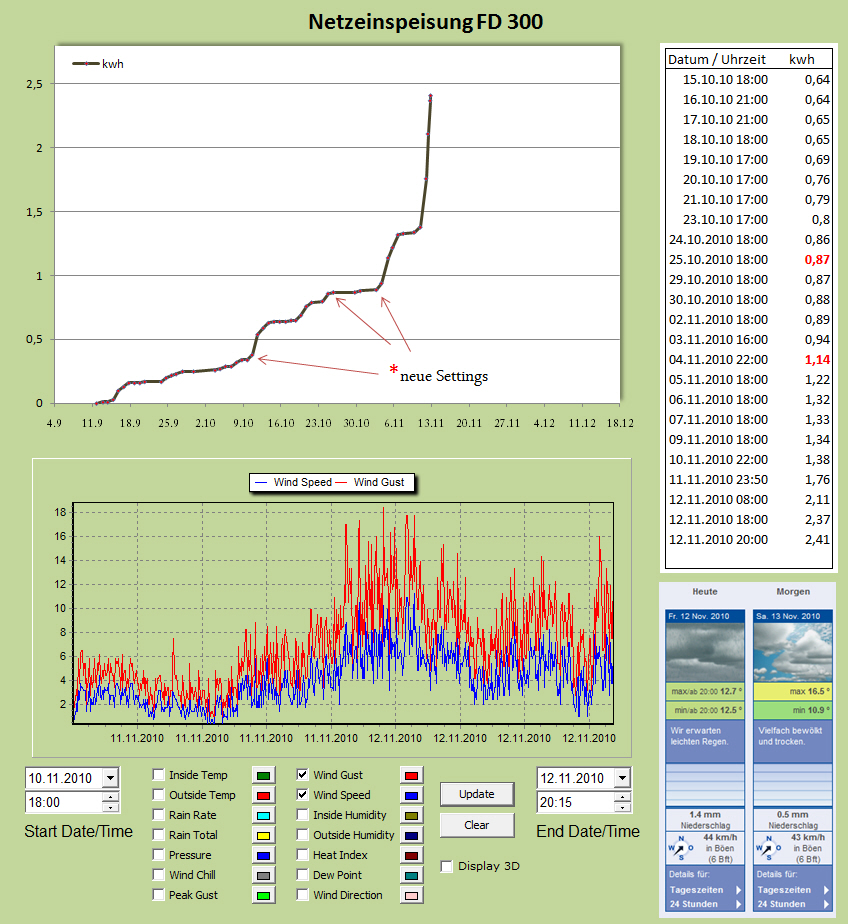Click the pink Wind Direction color button
Screen dimensions: 848x924
(411, 895)
